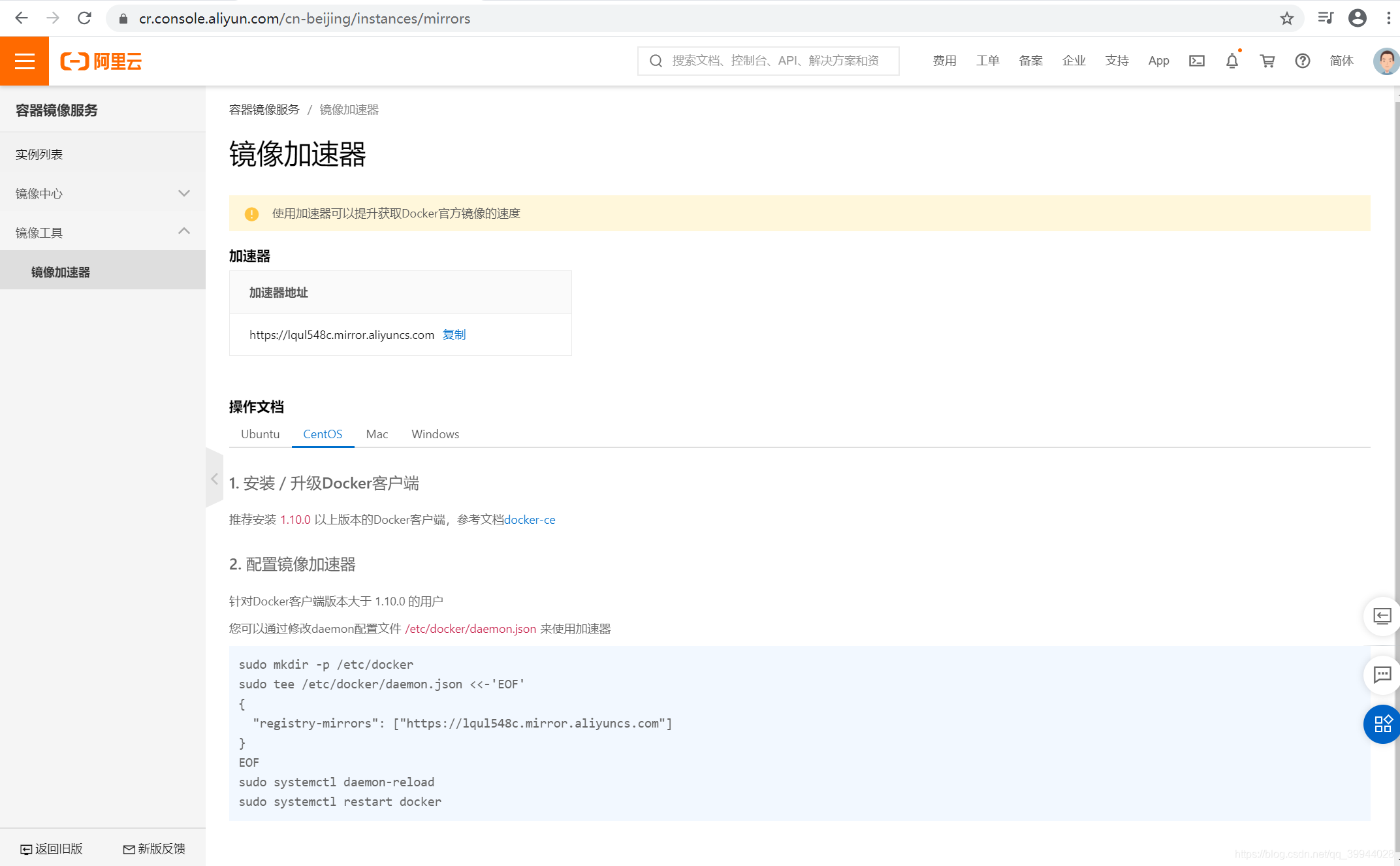Click the 'sudo systemctl daemon-reload' line
The height and width of the screenshot is (866, 1400).
tap(336, 782)
